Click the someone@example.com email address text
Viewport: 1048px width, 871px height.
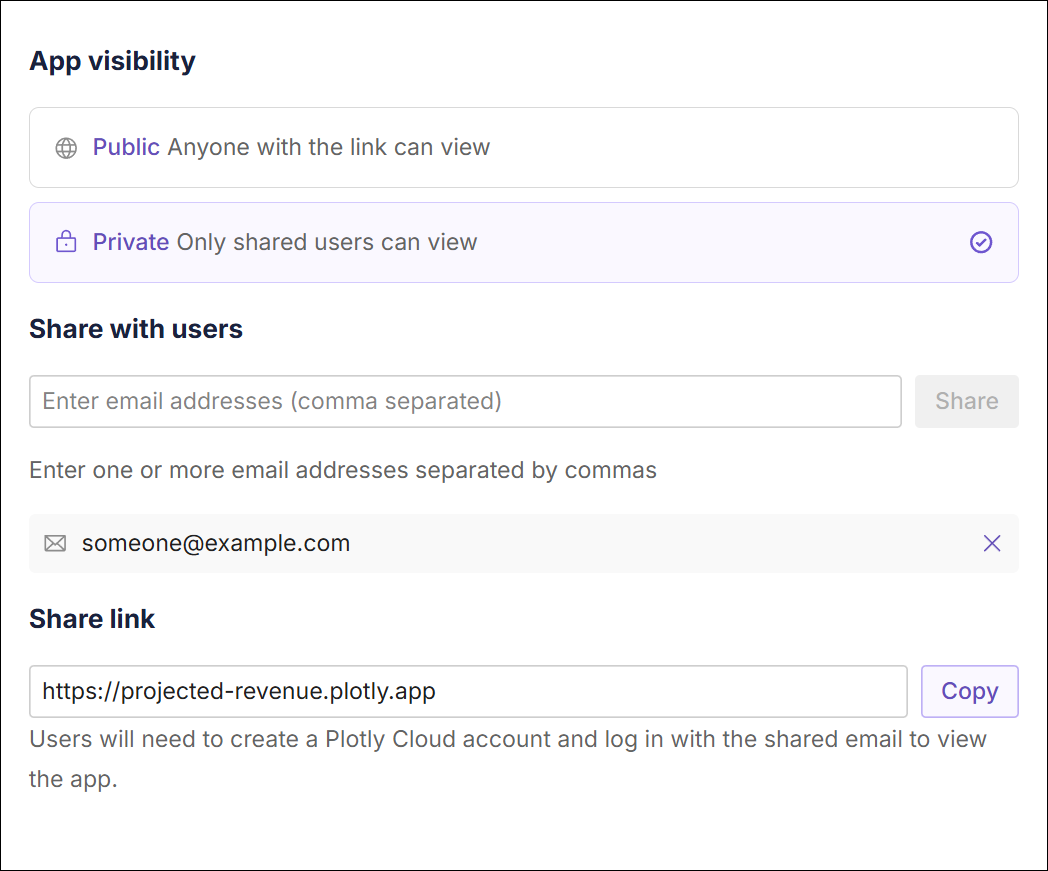(216, 544)
